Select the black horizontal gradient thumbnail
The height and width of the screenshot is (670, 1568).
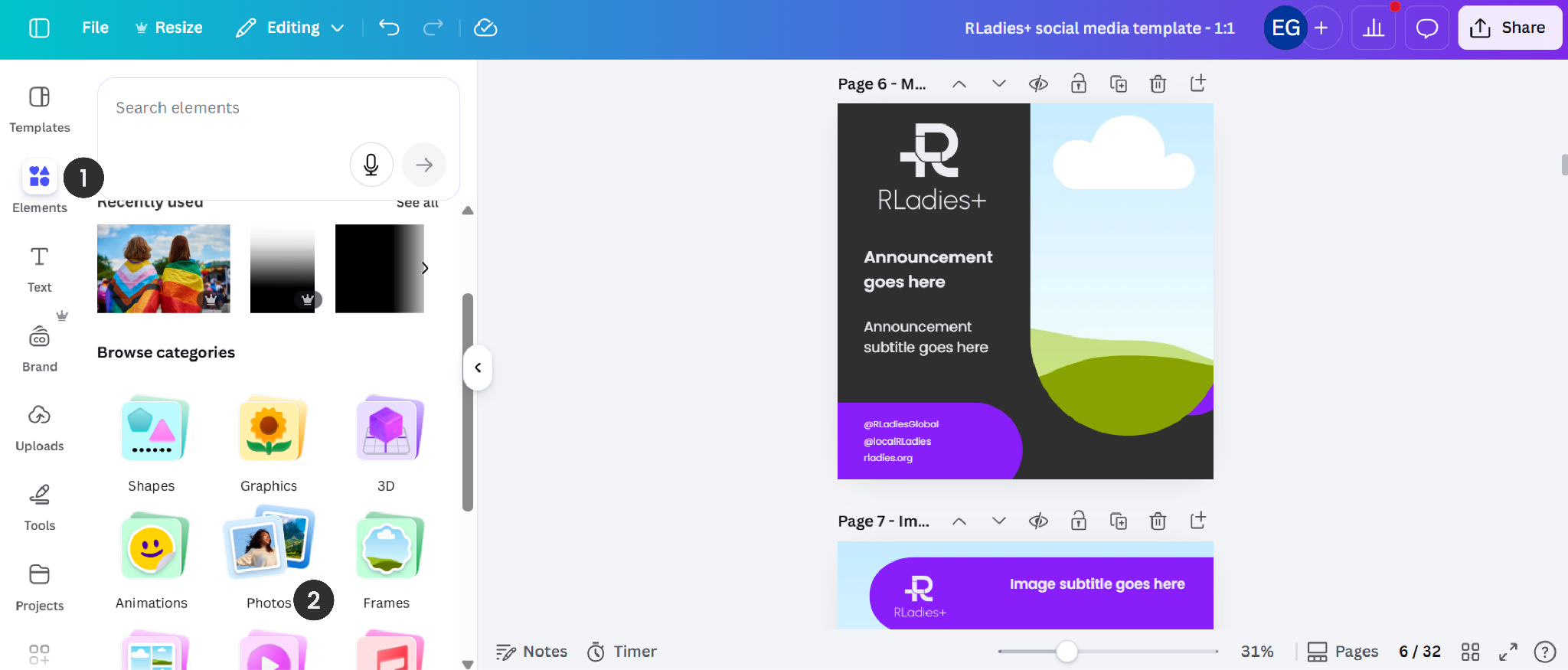[x=380, y=269]
